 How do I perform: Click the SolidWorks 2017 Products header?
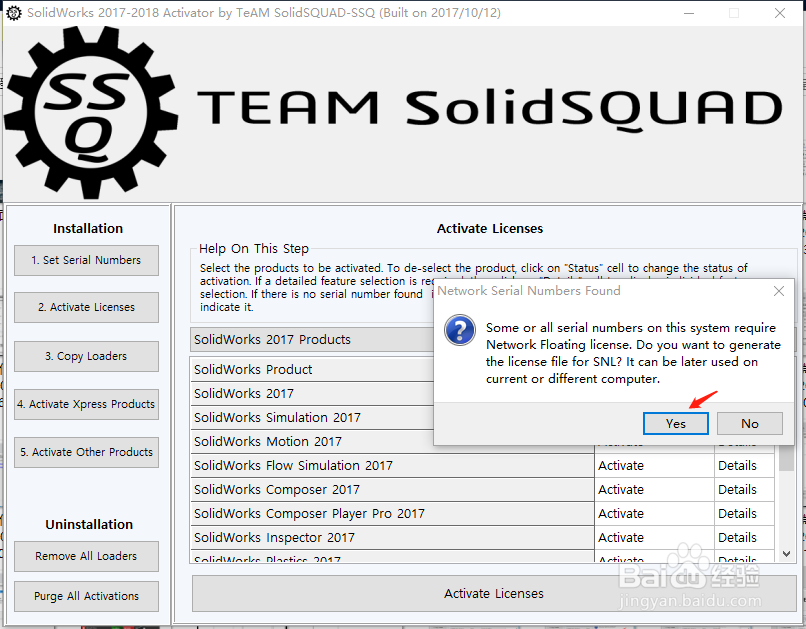(x=312, y=340)
